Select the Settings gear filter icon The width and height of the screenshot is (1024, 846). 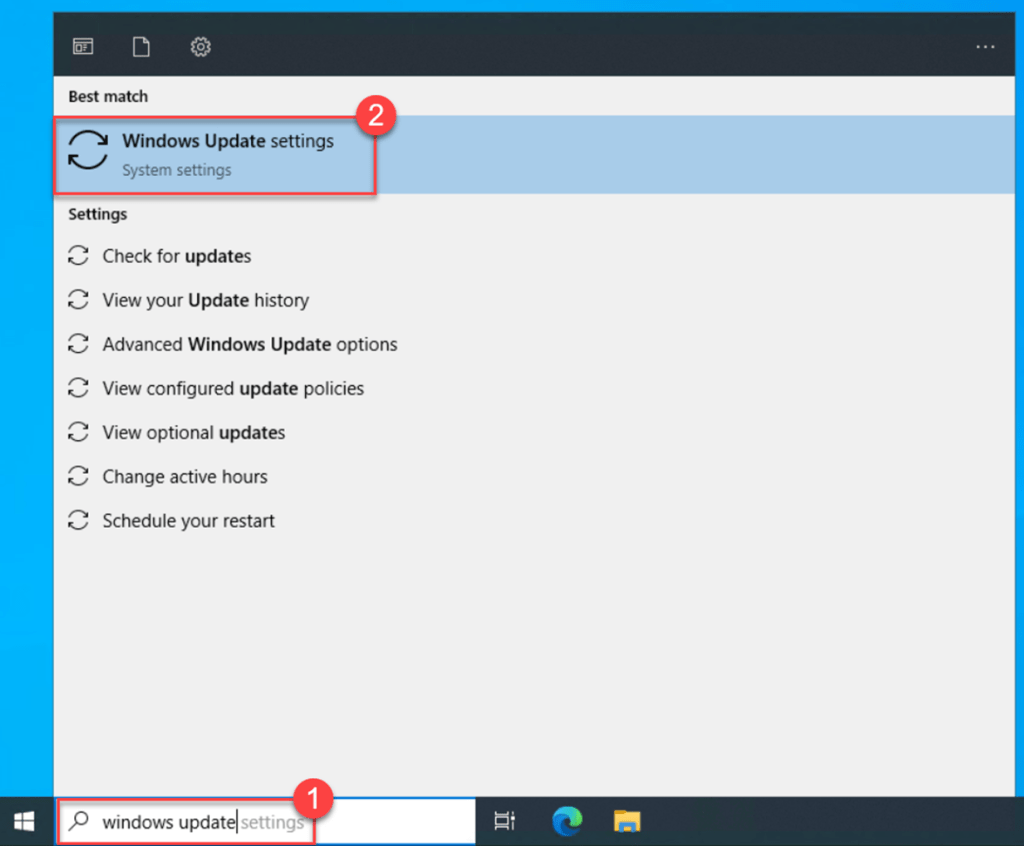200,47
